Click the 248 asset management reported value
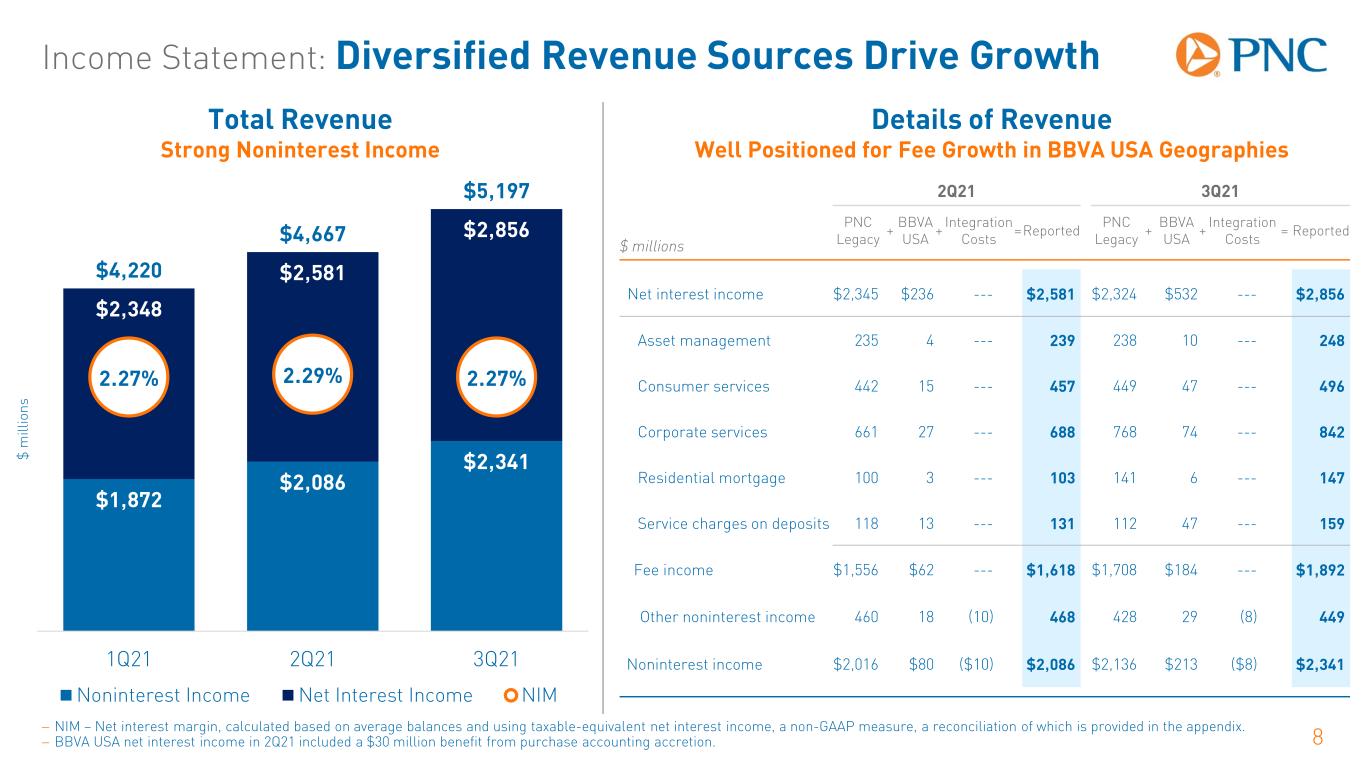The width and height of the screenshot is (1365, 768). tap(1331, 340)
